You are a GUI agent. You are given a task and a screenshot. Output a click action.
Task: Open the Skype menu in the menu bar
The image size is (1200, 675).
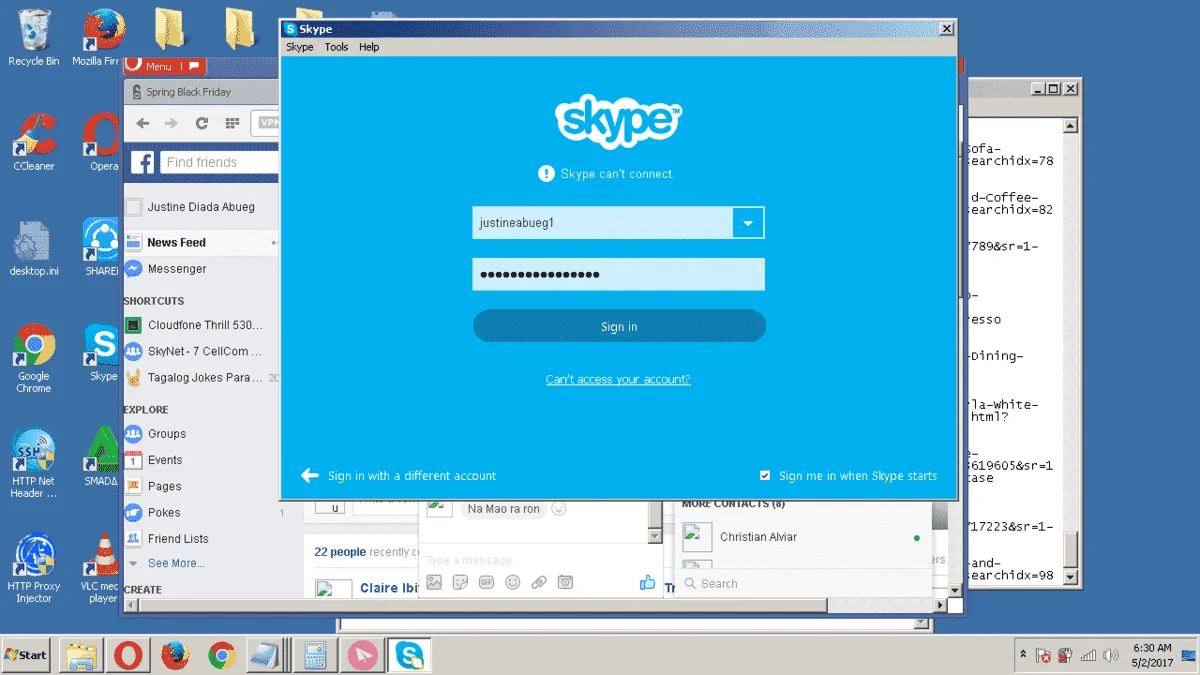(299, 47)
